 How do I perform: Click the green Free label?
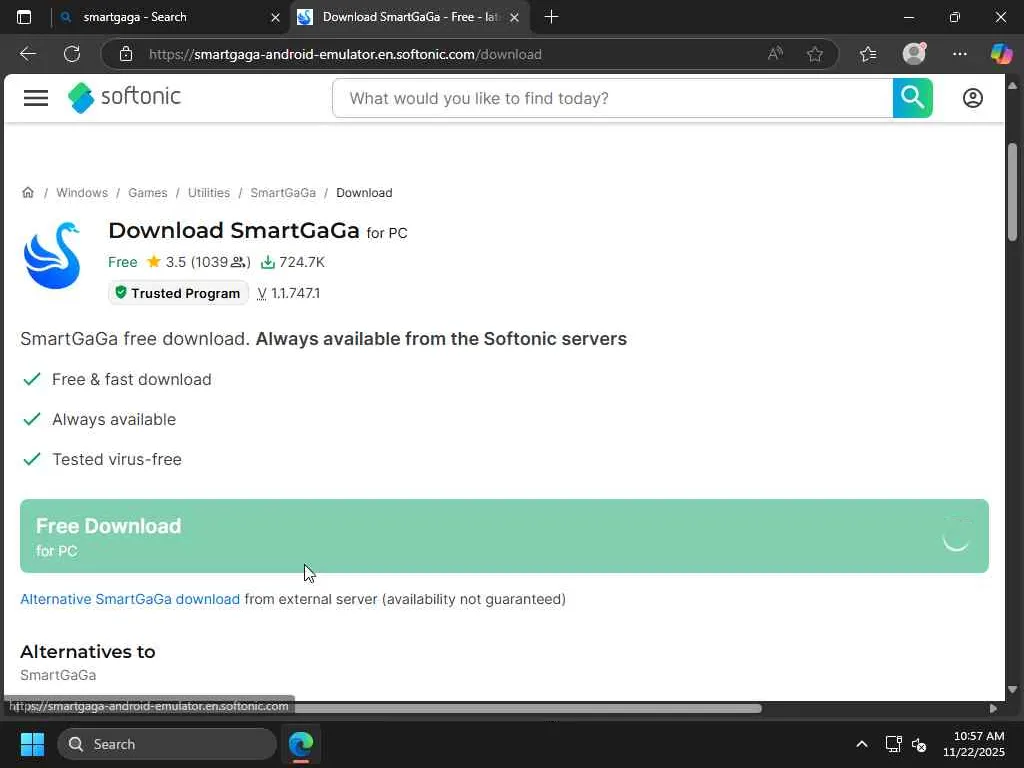tap(123, 262)
